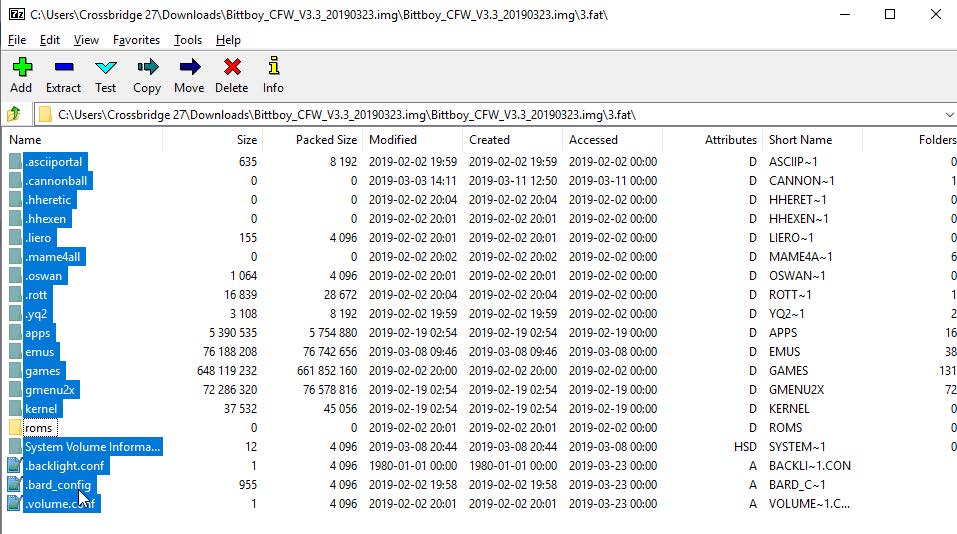Click the red Delete icon

coord(232,67)
